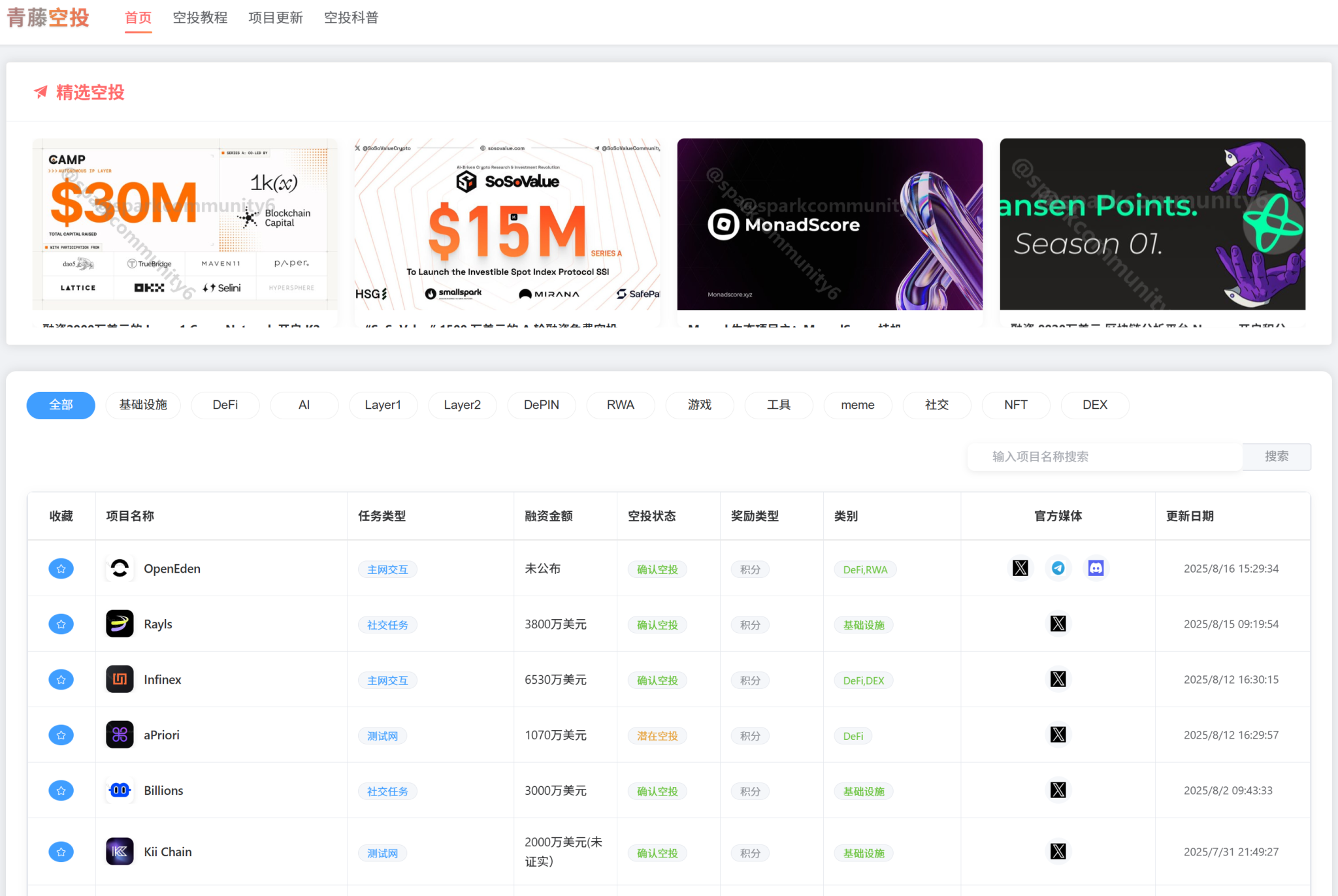The width and height of the screenshot is (1338, 896).
Task: Open OpenEden's Discord server icon
Action: (1096, 568)
